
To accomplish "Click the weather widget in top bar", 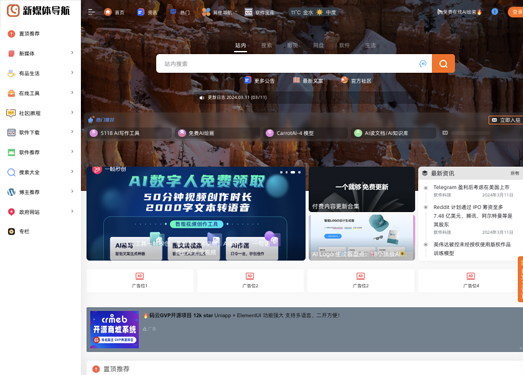I will pyautogui.click(x=313, y=12).
